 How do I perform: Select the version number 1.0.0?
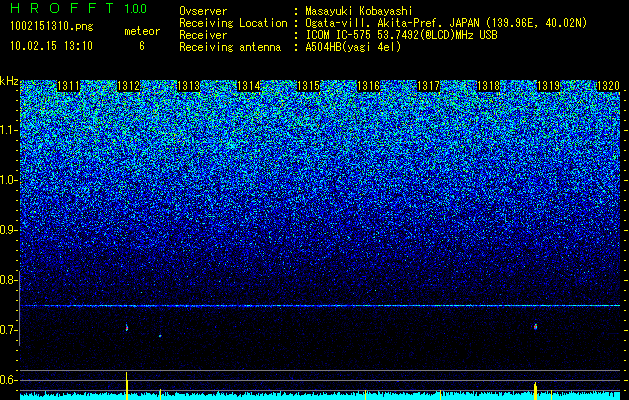136,9
